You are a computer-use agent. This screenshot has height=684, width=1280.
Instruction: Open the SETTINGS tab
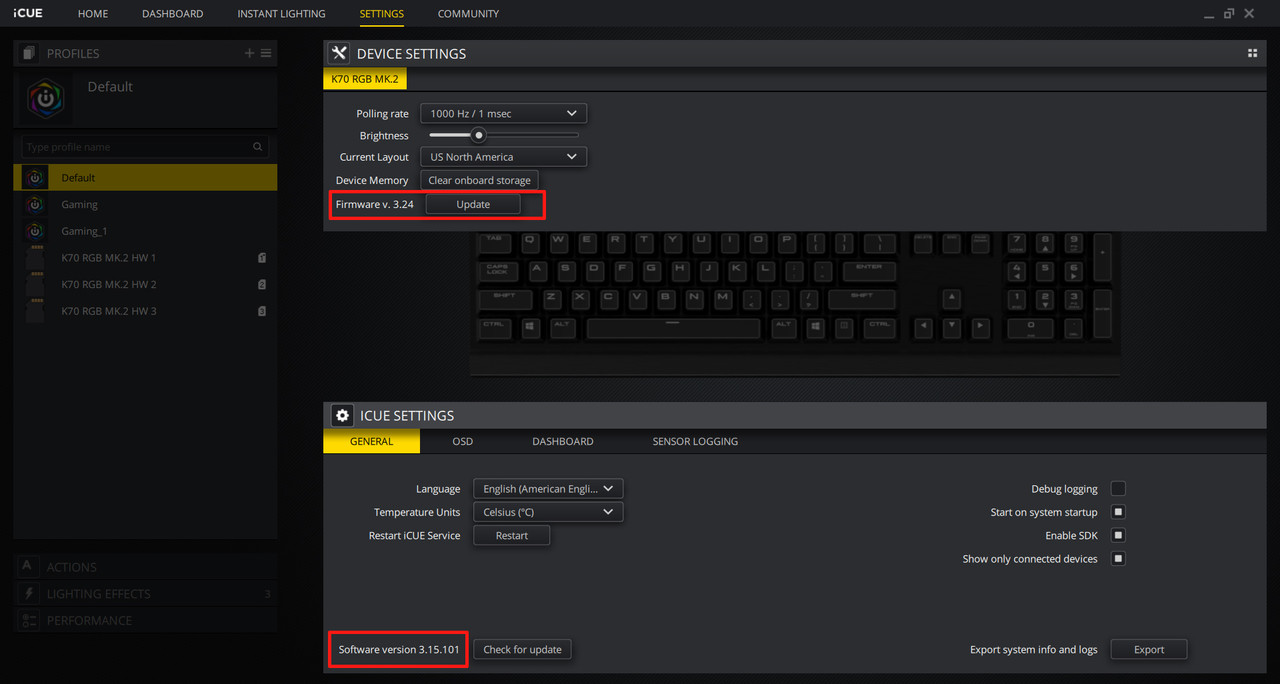pos(382,14)
